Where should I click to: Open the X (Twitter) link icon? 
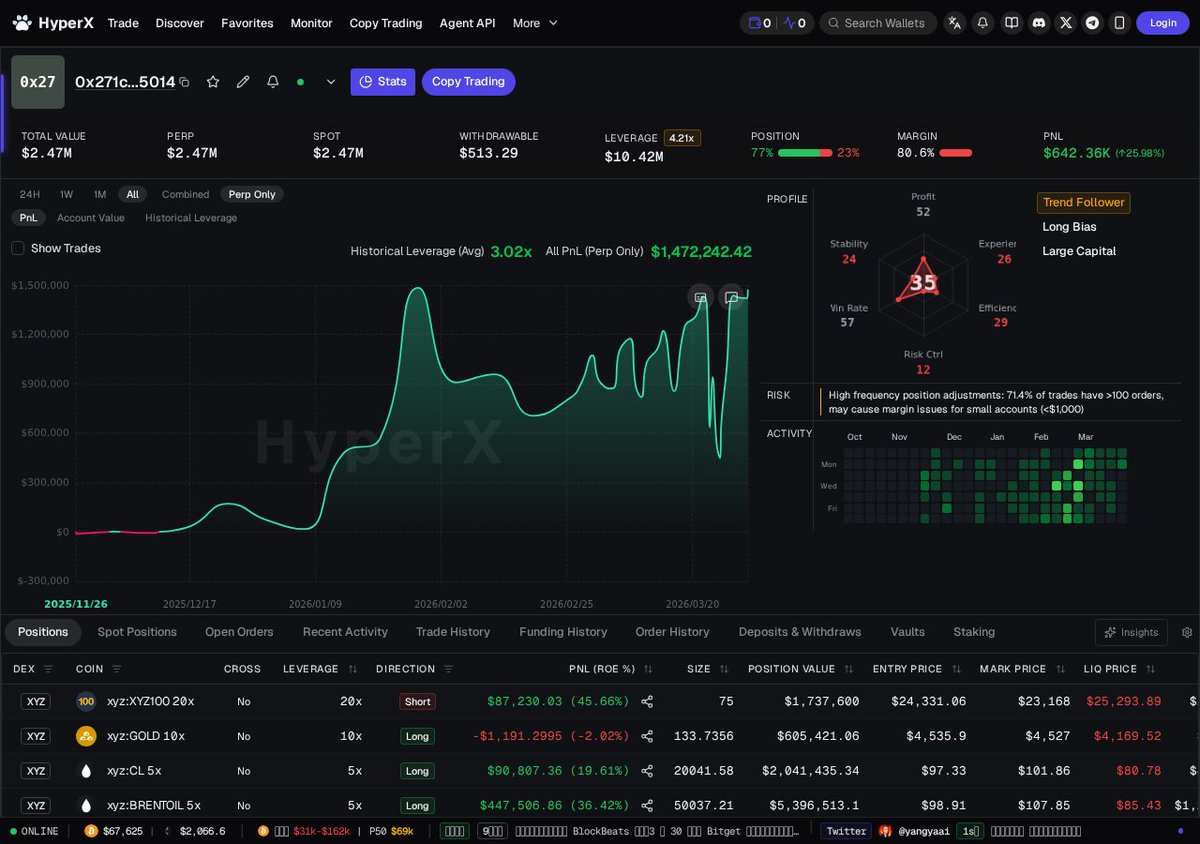coord(1066,23)
